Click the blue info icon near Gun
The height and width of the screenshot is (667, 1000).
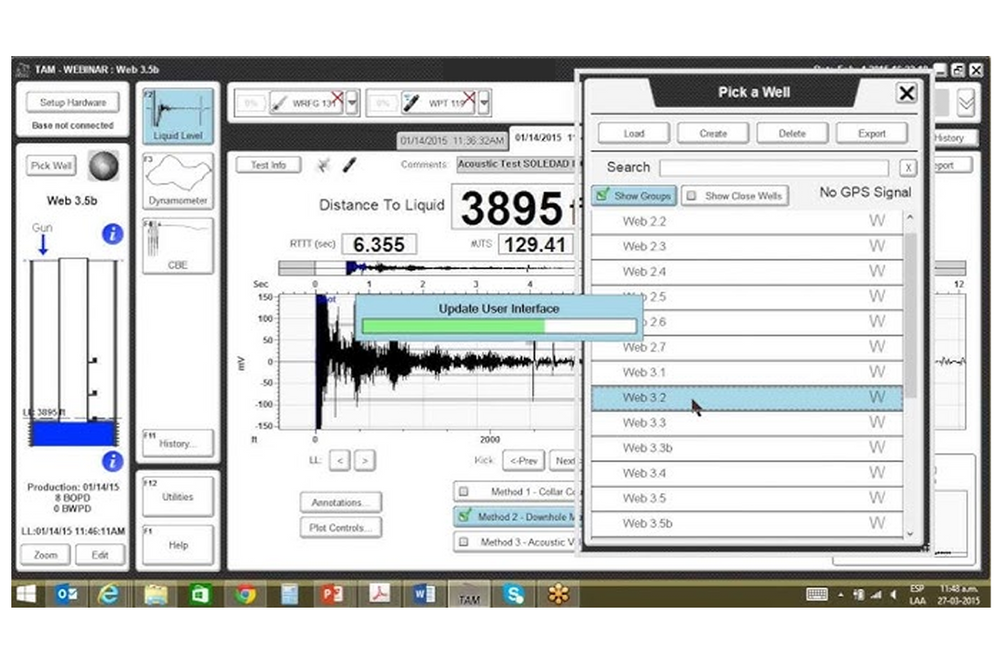point(113,234)
